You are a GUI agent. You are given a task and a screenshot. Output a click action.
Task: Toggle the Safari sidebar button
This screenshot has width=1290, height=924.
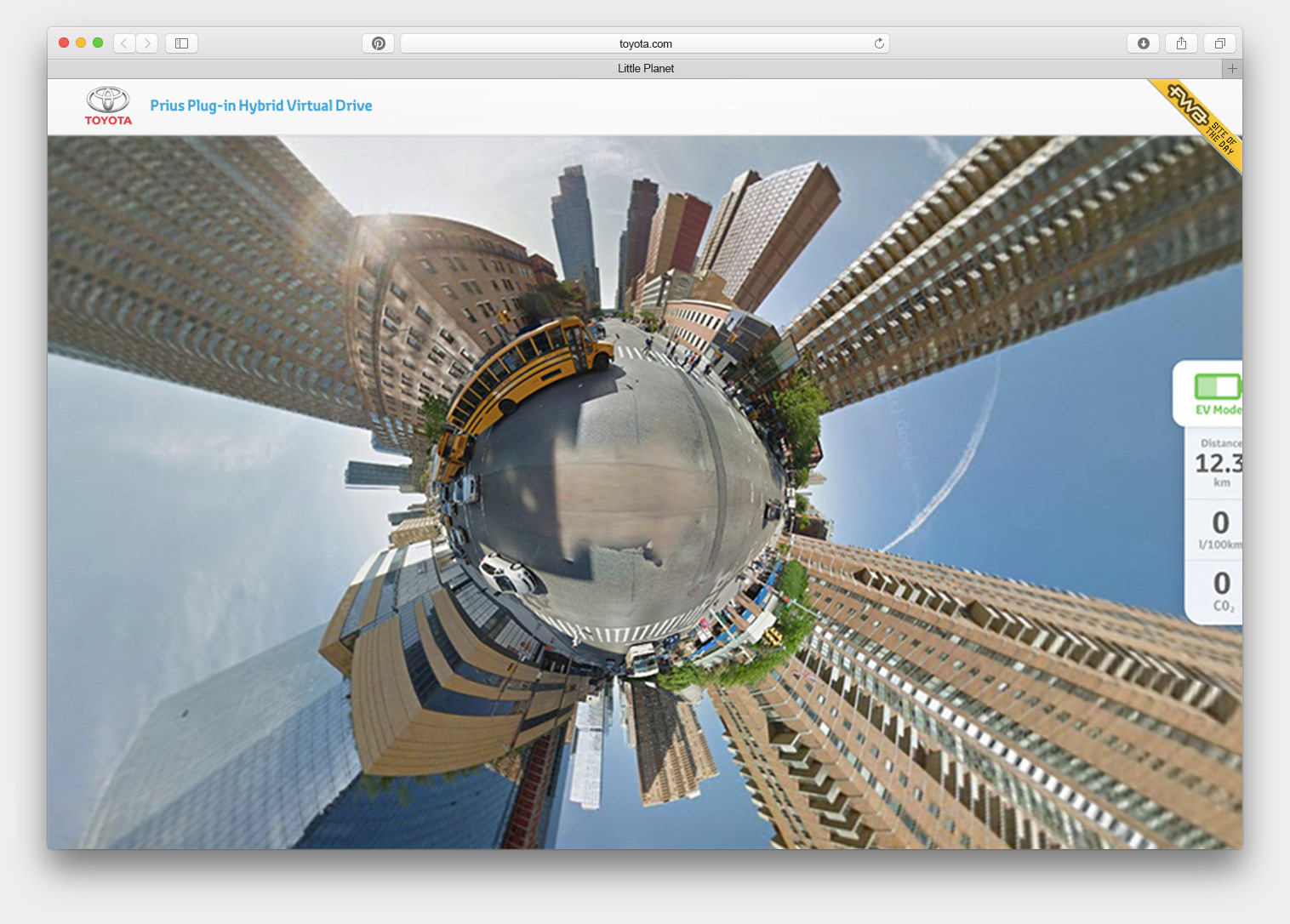pos(181,43)
